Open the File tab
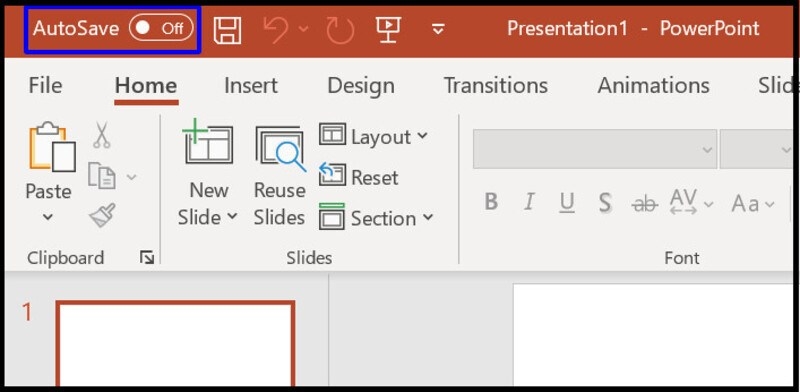800x392 pixels. pos(45,85)
